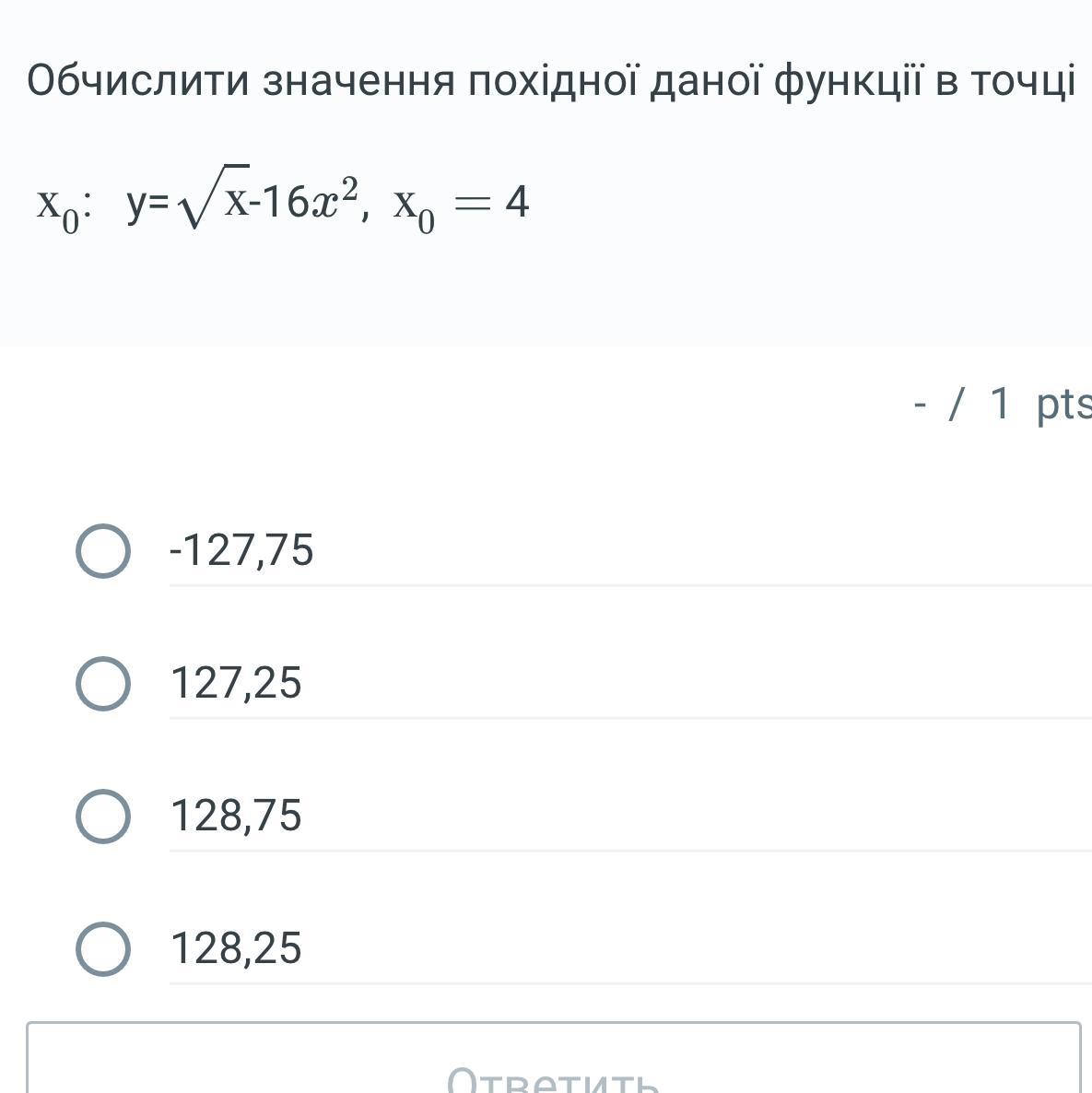1092x1093 pixels.
Task: Choose the 127,25 radio option
Action: tap(101, 684)
